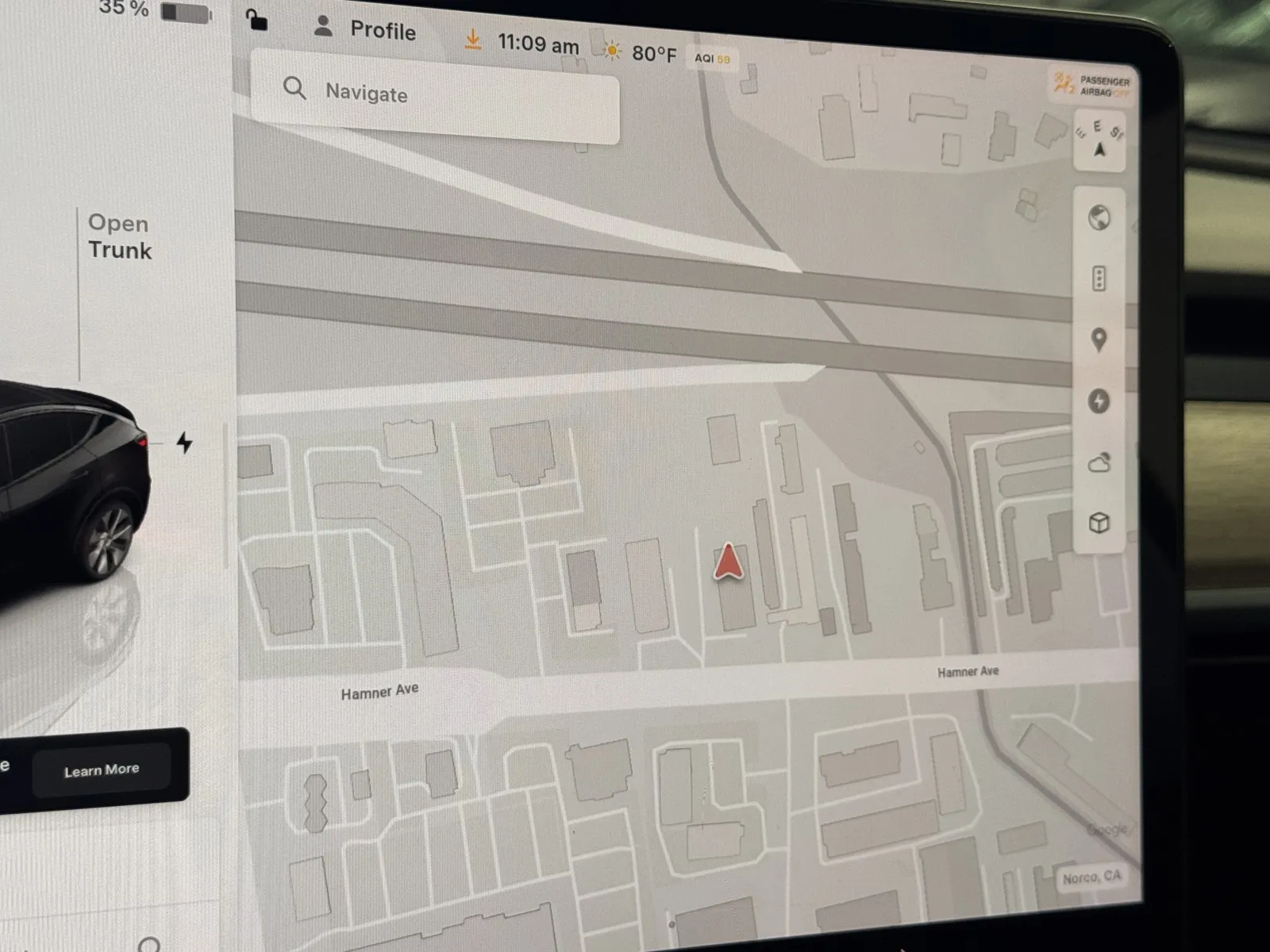The height and width of the screenshot is (952, 1270).
Task: Toggle weather cloud overlay on map
Action: coord(1099,462)
